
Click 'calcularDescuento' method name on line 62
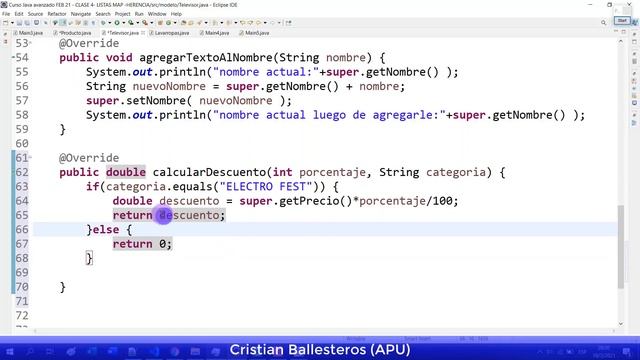(209, 172)
